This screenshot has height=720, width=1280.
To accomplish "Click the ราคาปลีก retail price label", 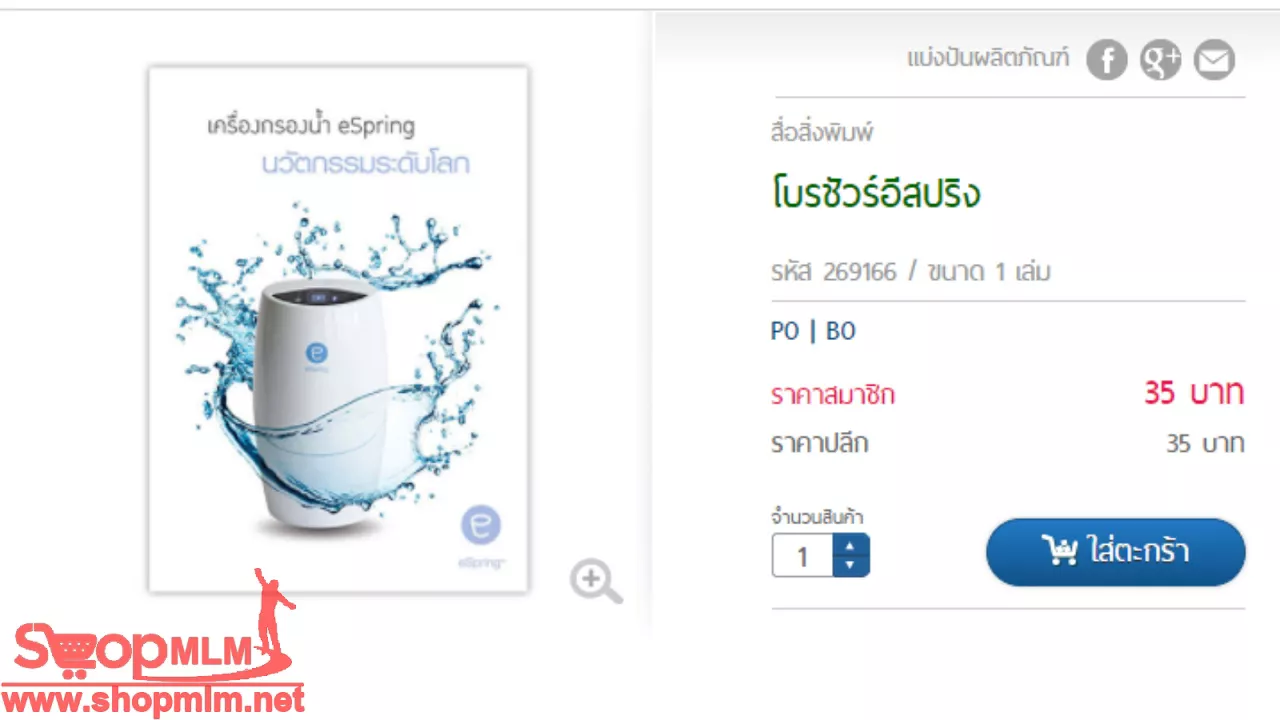I will click(x=819, y=443).
